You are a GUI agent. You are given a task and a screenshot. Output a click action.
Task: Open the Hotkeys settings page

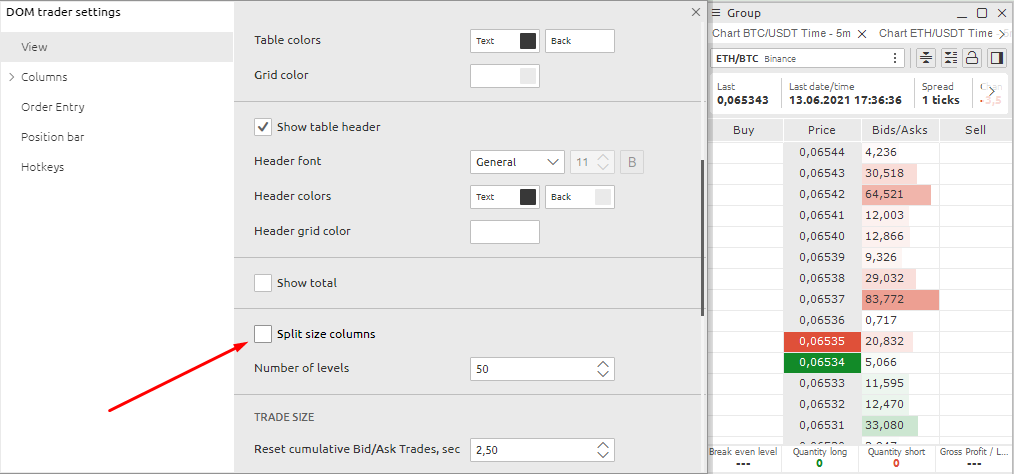(42, 167)
